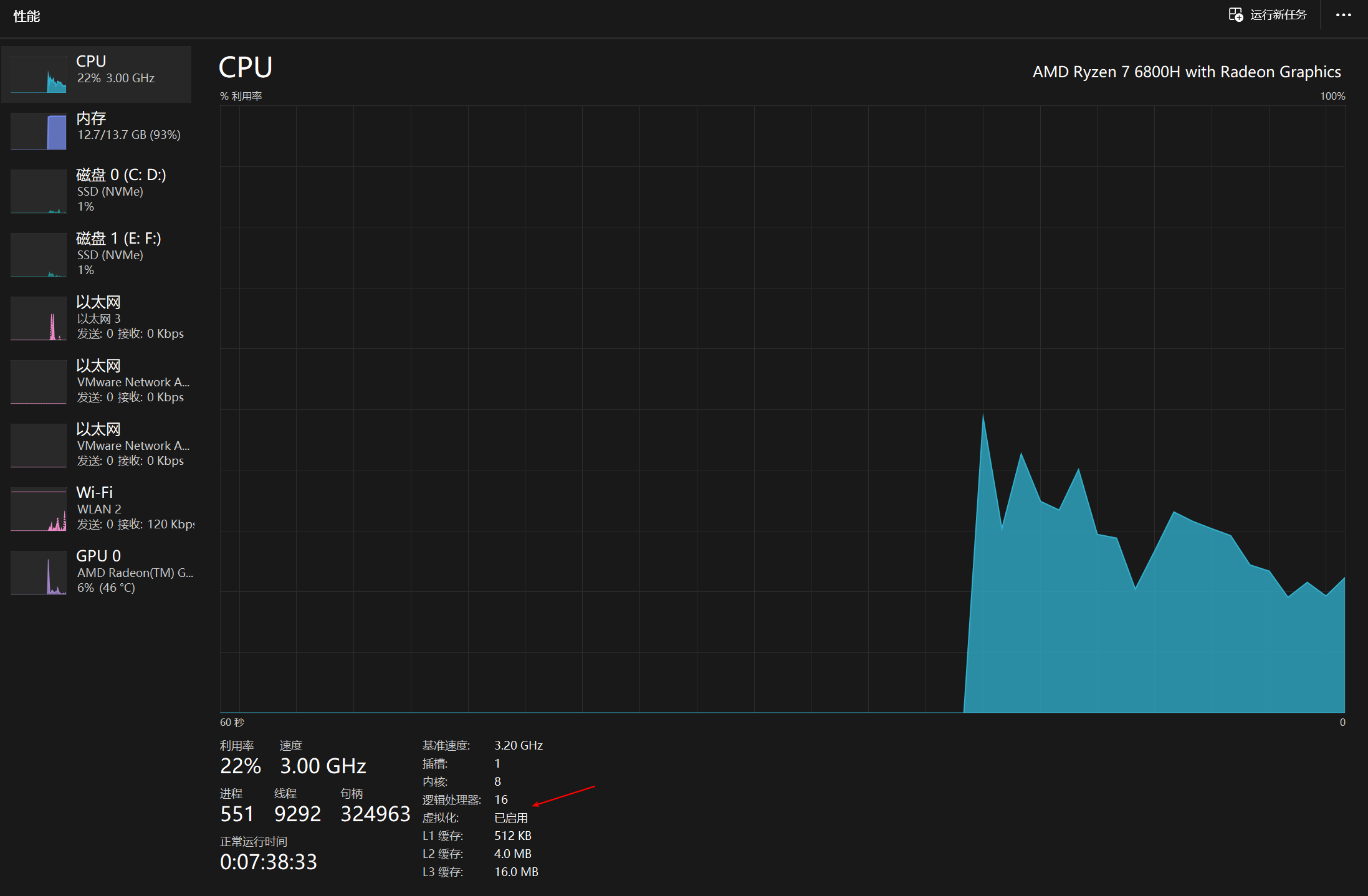
Task: Open the GPU 0 AMD Radeon graph
Action: (39, 573)
